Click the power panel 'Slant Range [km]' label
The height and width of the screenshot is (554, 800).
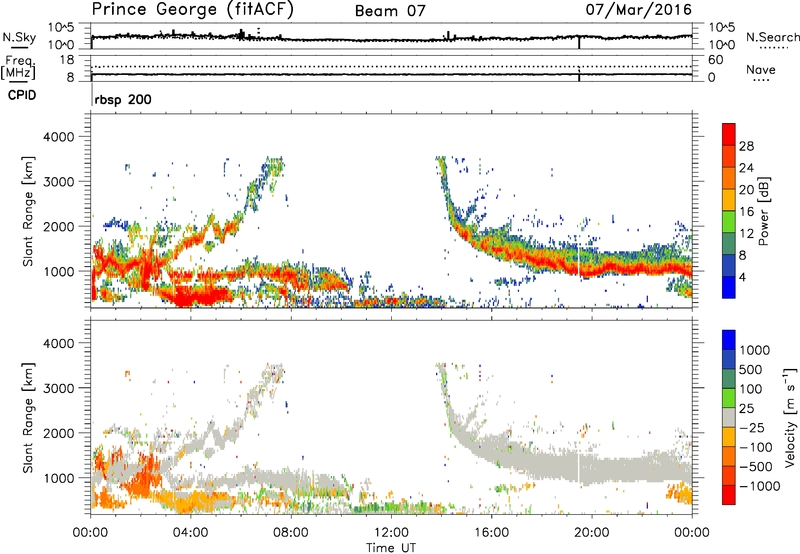(28, 211)
